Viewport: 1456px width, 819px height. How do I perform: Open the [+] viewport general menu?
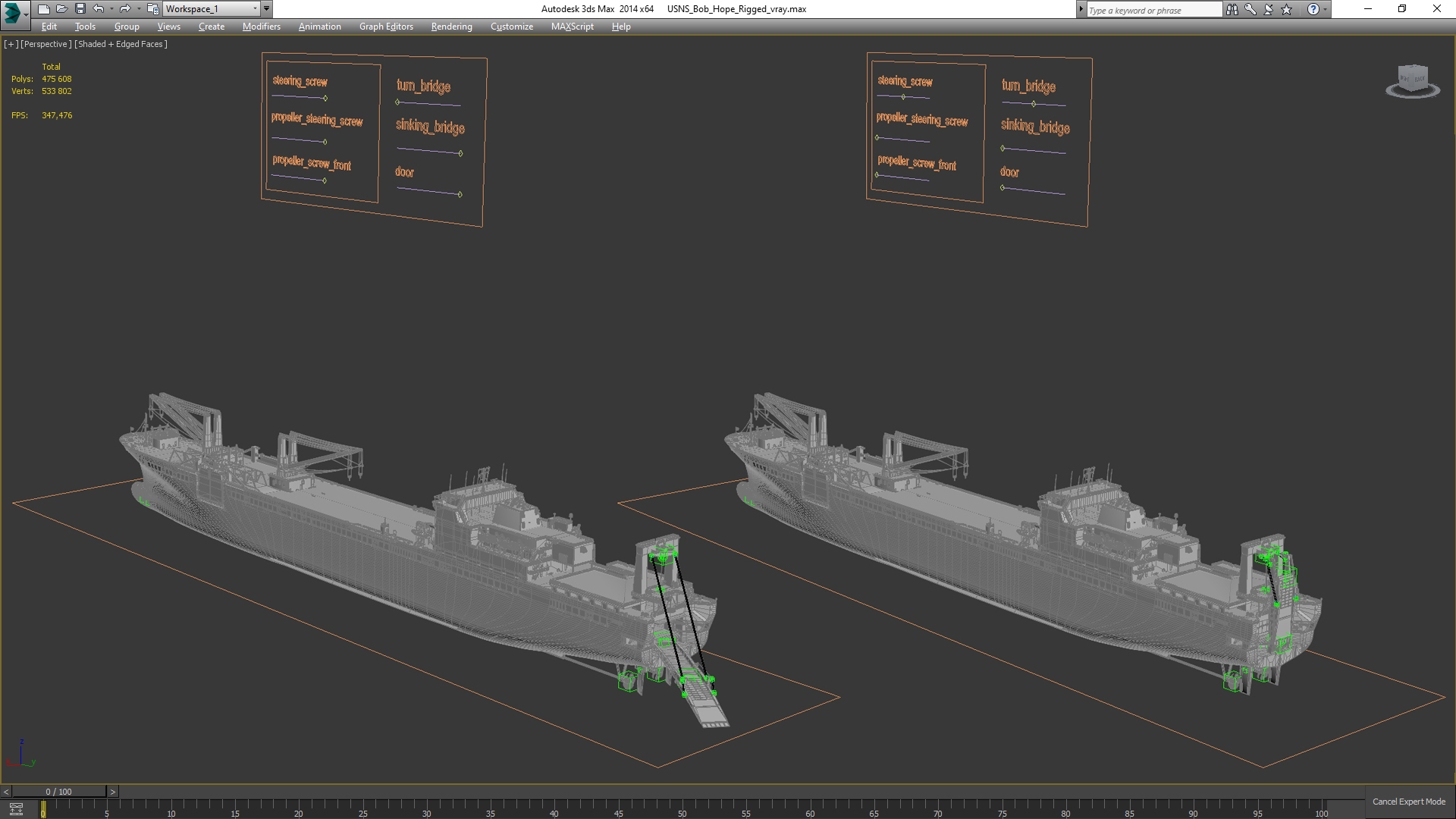click(x=11, y=44)
